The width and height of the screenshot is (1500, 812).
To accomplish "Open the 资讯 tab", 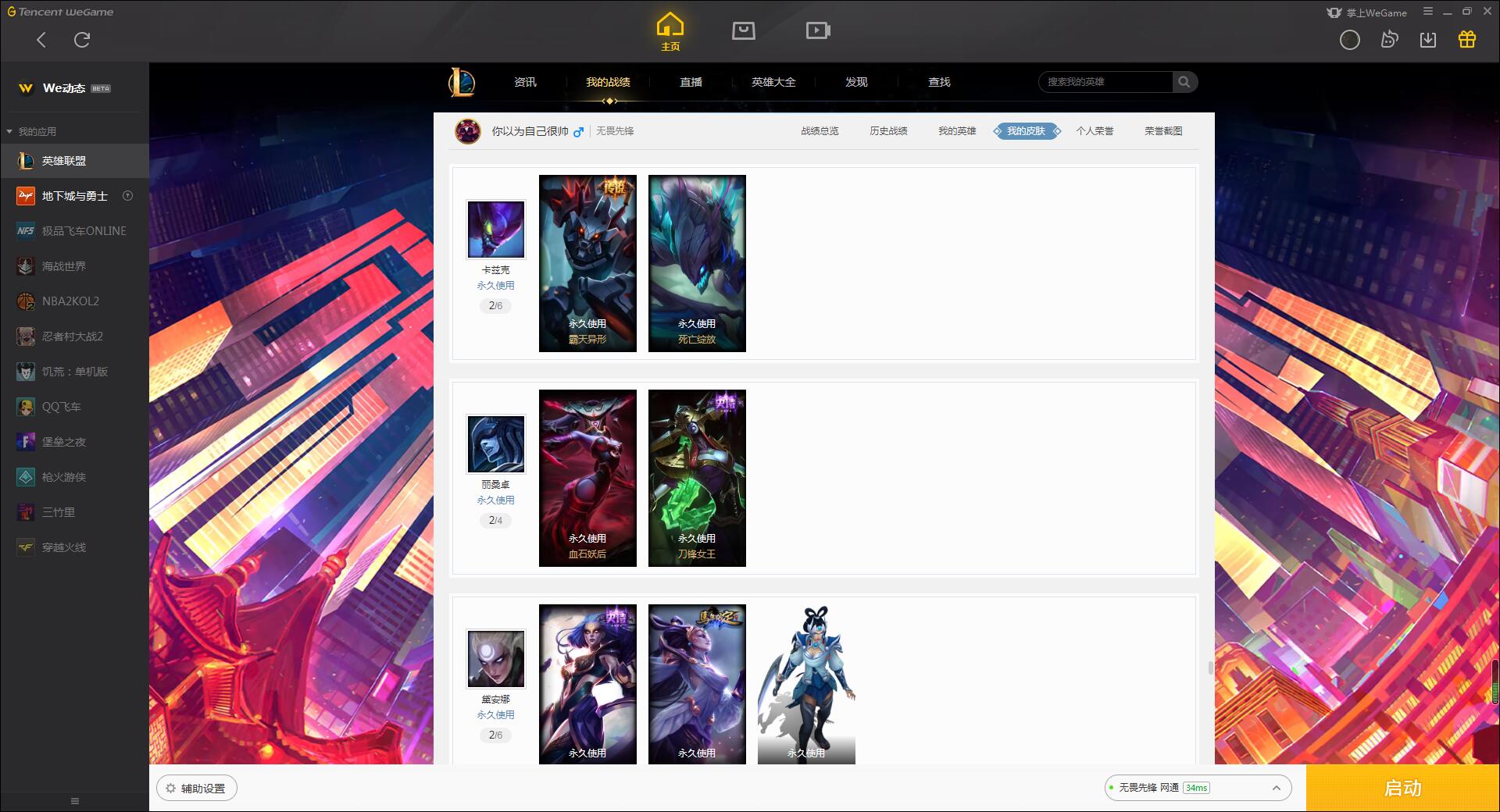I will 525,82.
